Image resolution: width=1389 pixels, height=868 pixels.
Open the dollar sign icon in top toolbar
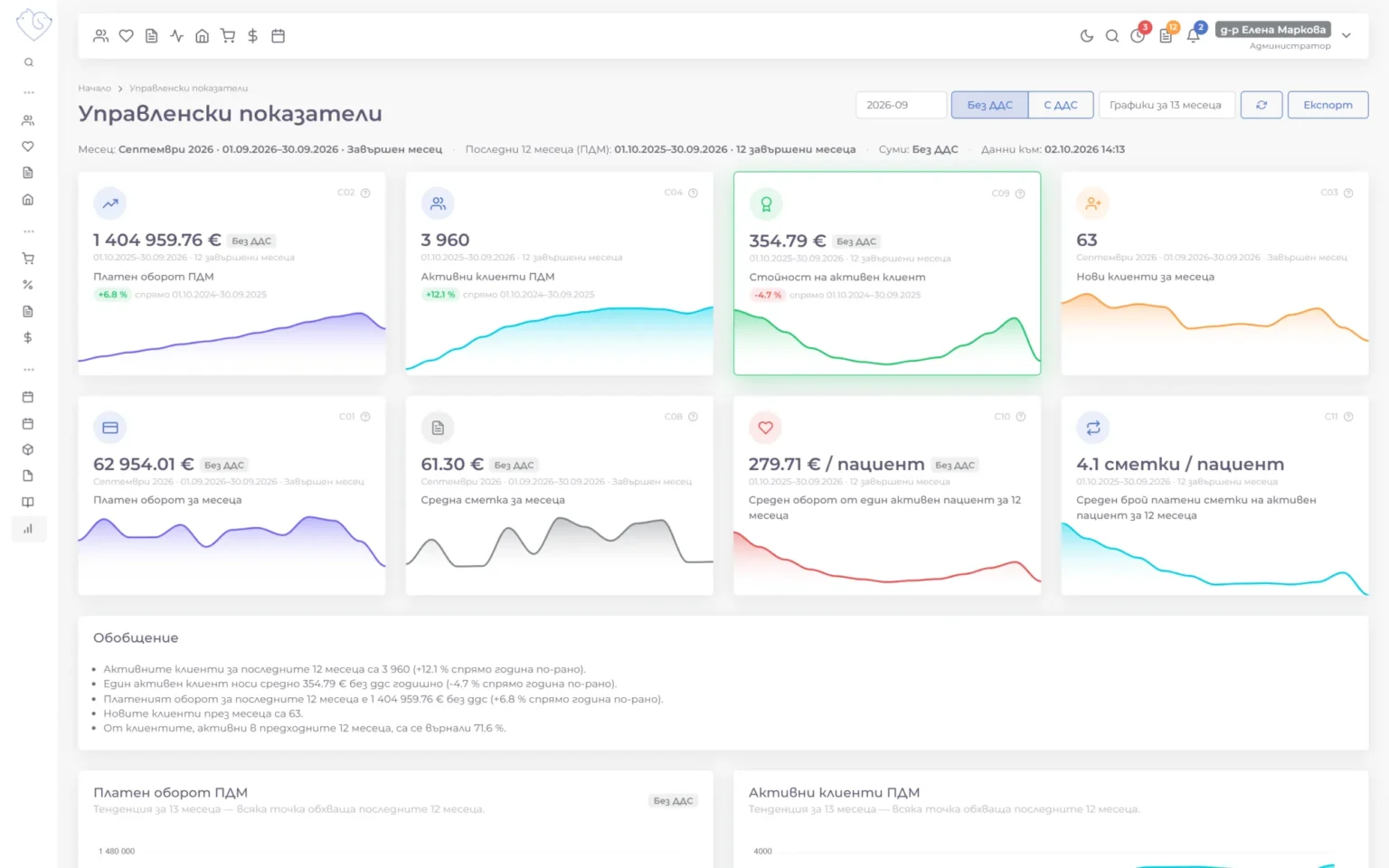pyautogui.click(x=253, y=36)
